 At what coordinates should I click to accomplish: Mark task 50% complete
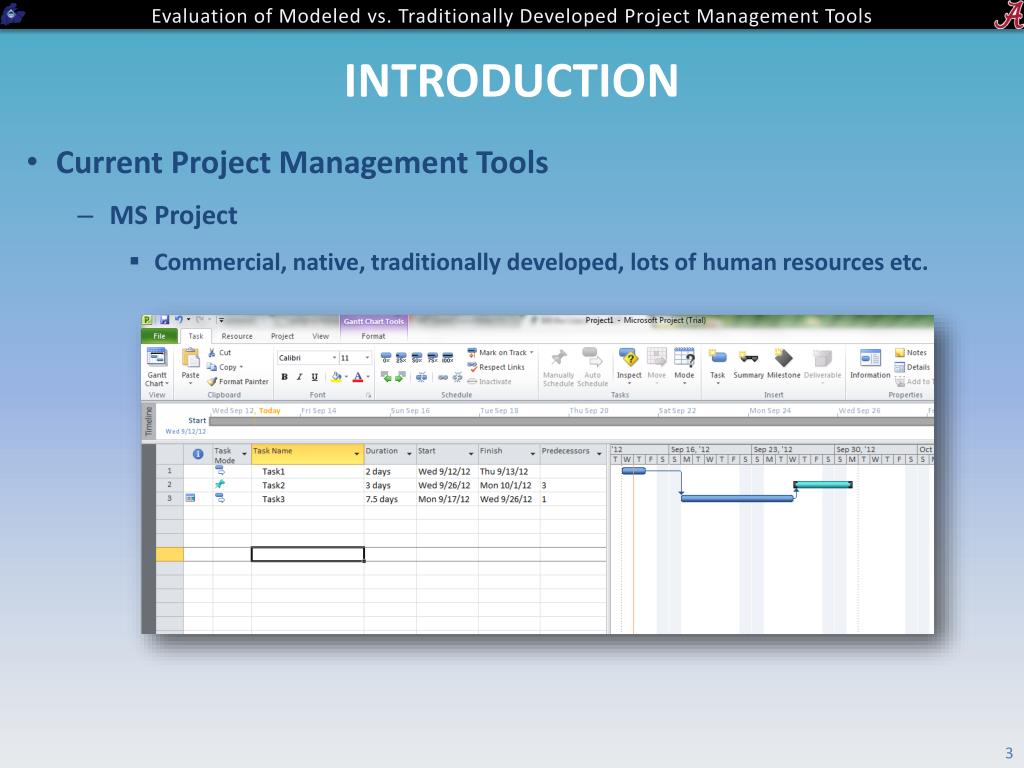(x=417, y=358)
